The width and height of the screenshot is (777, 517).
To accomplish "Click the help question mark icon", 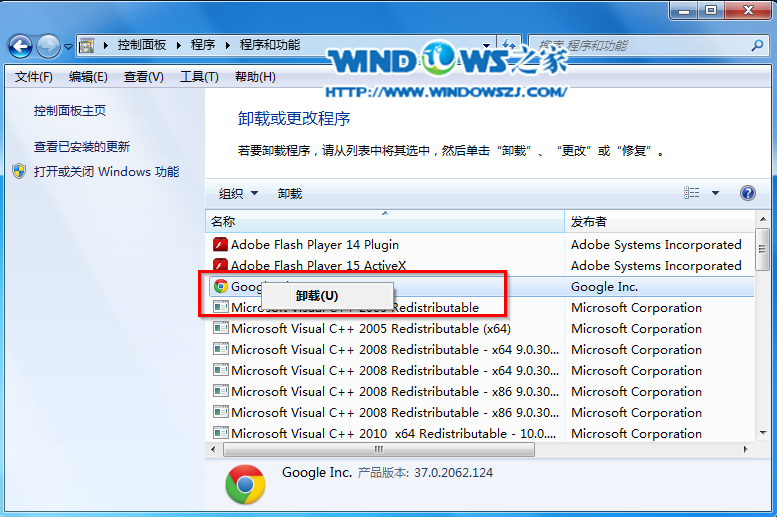I will pos(747,193).
